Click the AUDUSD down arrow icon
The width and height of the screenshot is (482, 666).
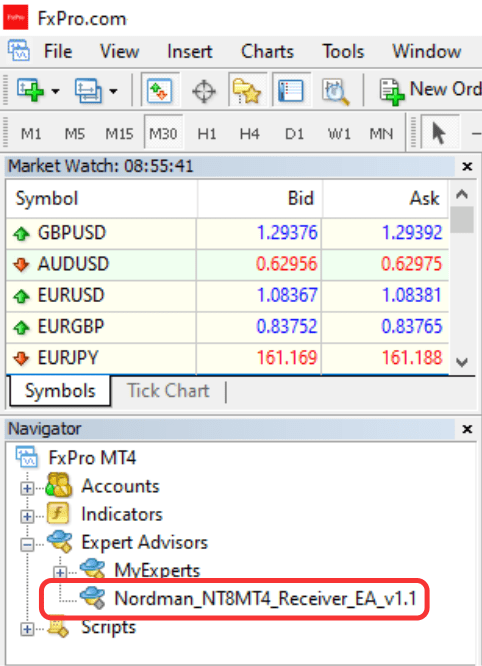(x=21, y=265)
